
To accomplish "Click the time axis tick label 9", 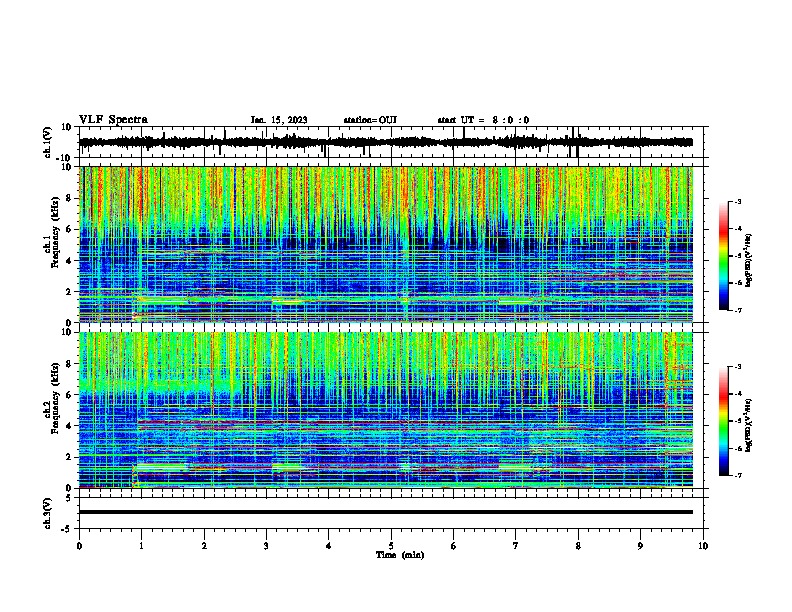I will (640, 546).
